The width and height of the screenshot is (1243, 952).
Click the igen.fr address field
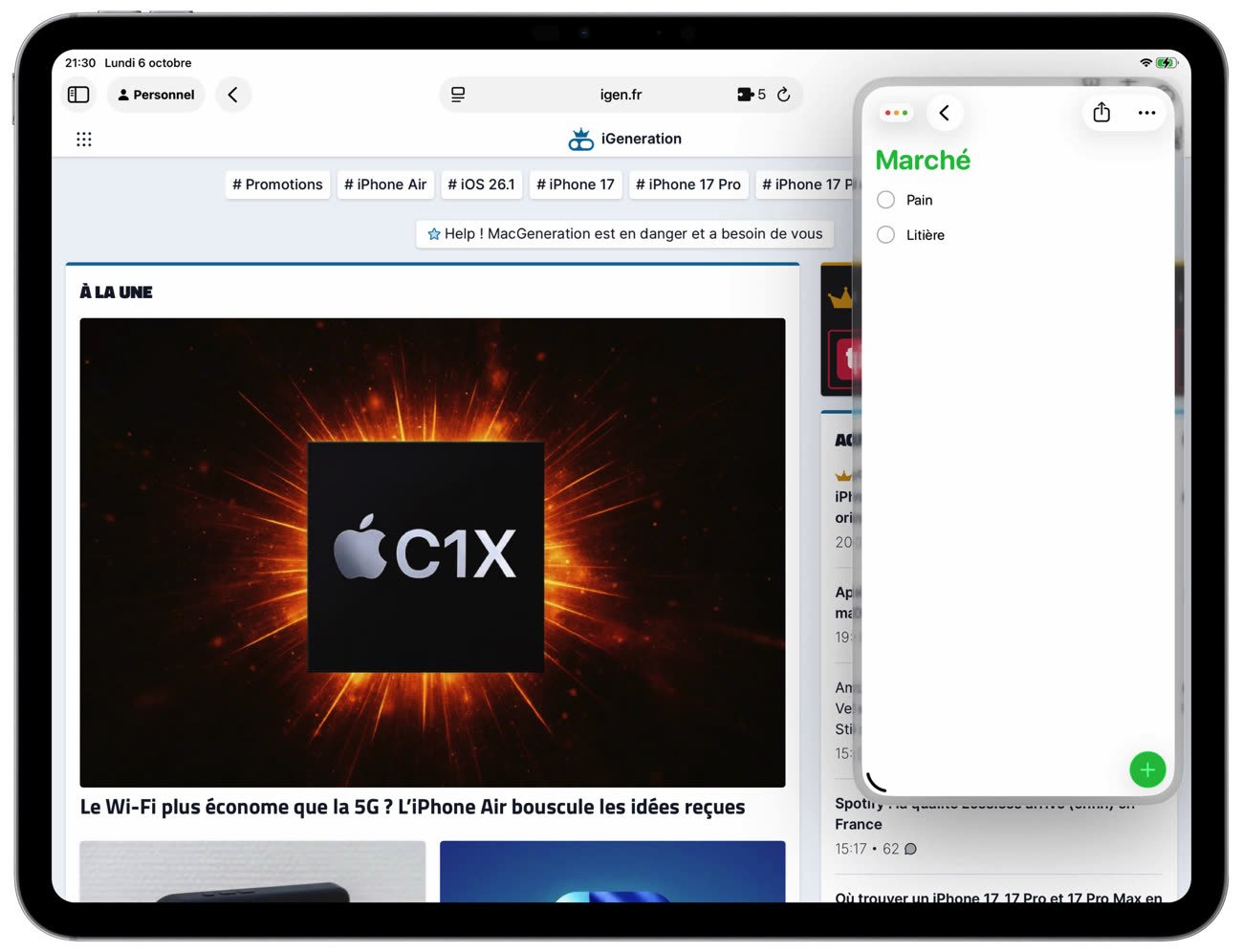click(621, 95)
